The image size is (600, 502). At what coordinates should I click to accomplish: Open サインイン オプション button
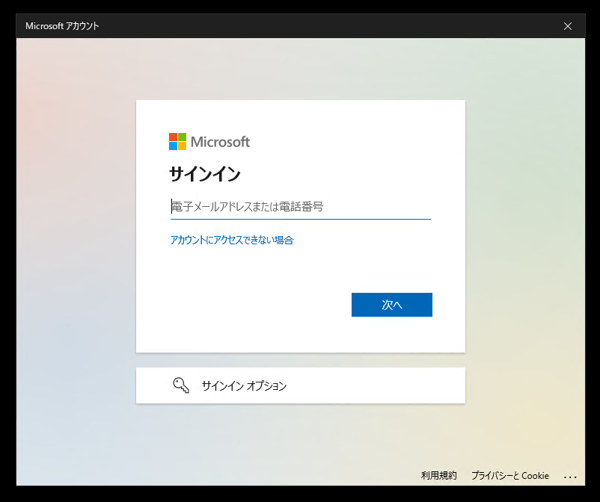coord(300,385)
